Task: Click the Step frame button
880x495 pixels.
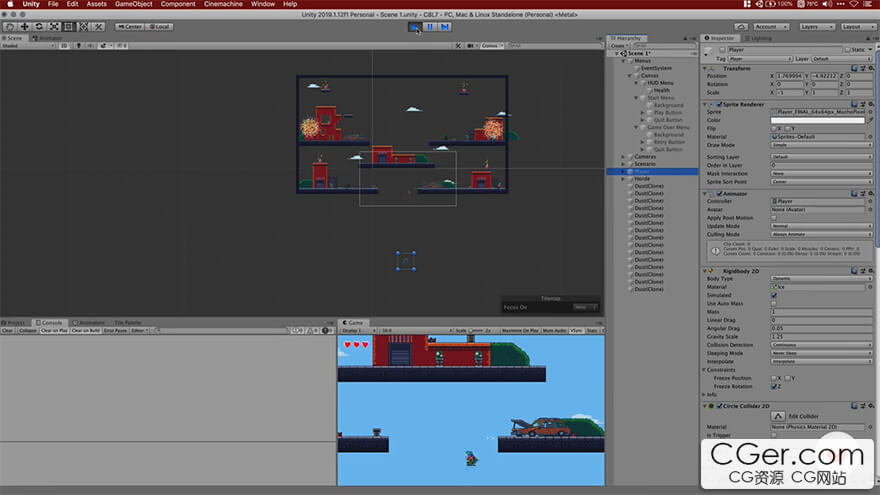Action: [445, 26]
